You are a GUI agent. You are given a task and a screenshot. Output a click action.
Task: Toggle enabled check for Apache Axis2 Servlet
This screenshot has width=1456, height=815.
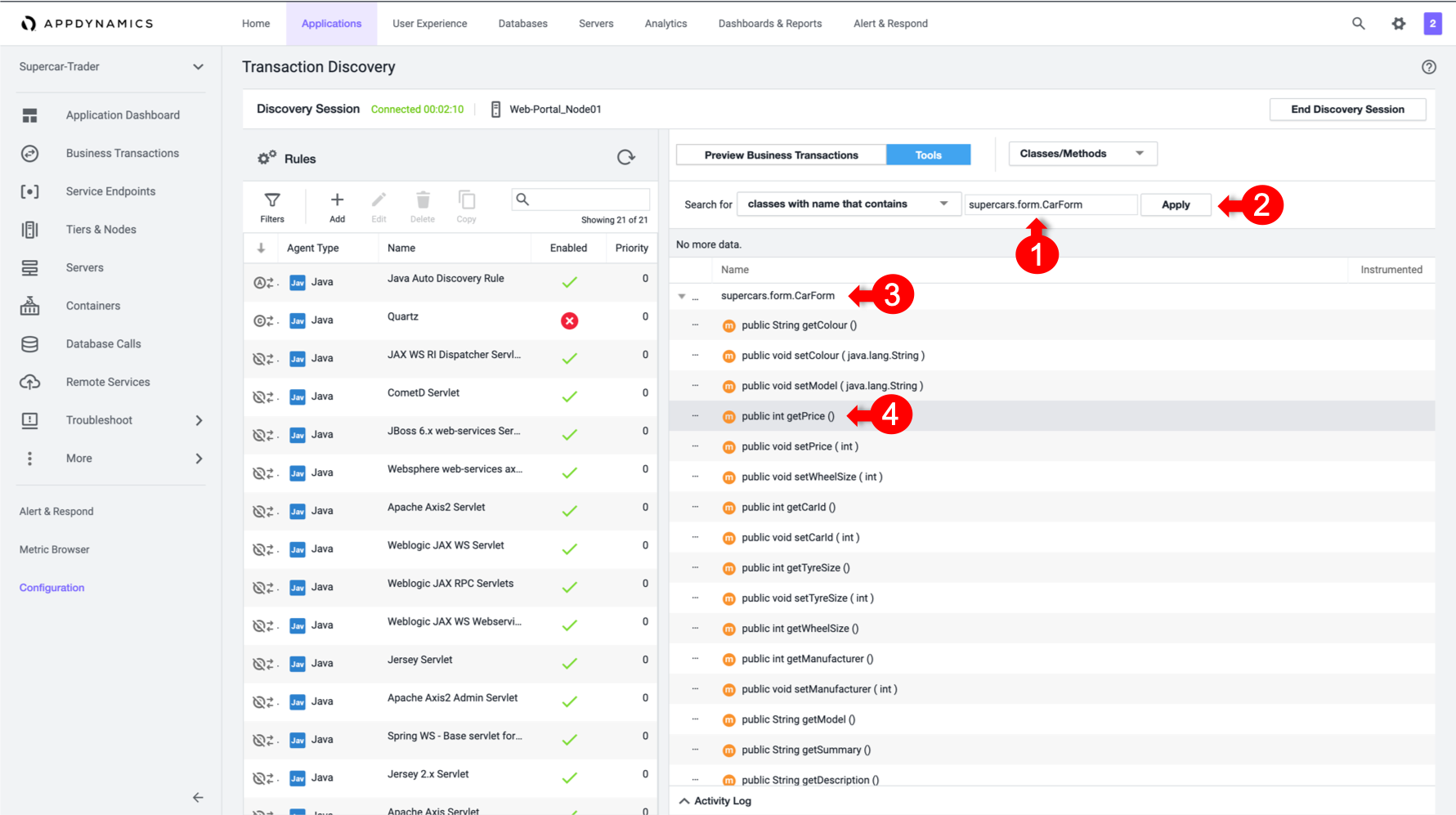click(x=570, y=511)
